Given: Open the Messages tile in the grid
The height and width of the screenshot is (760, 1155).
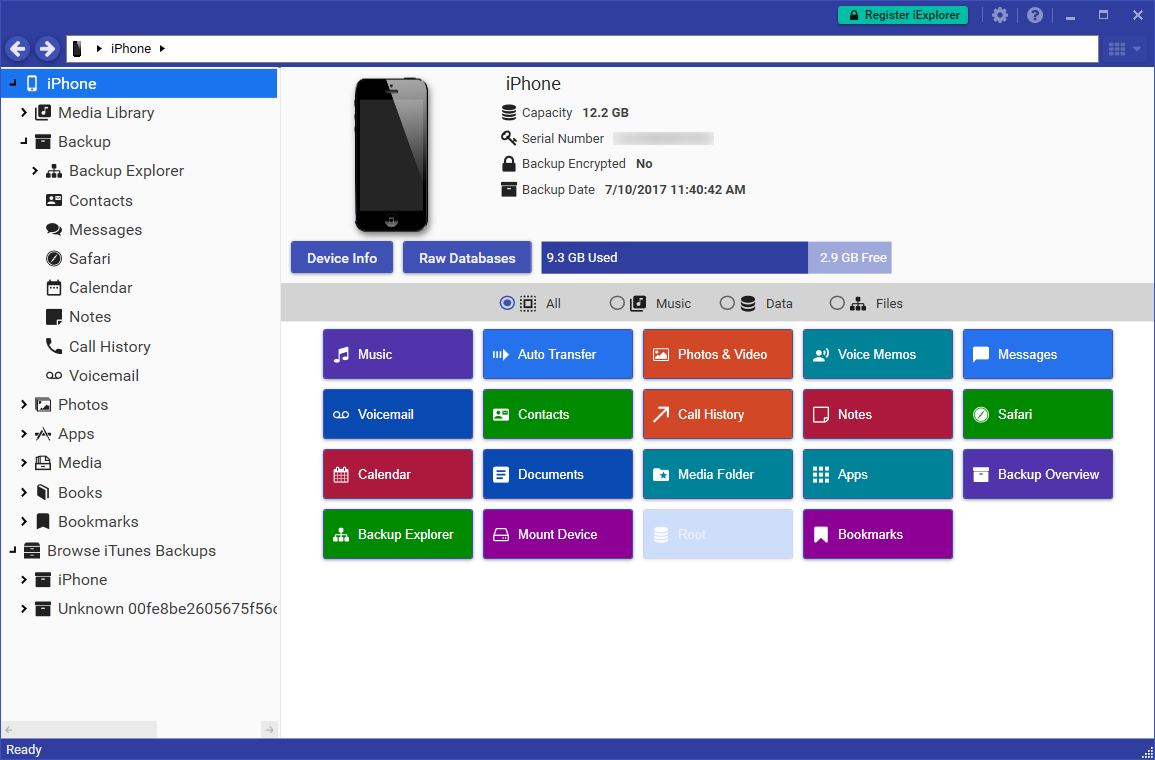Looking at the screenshot, I should (x=1037, y=354).
